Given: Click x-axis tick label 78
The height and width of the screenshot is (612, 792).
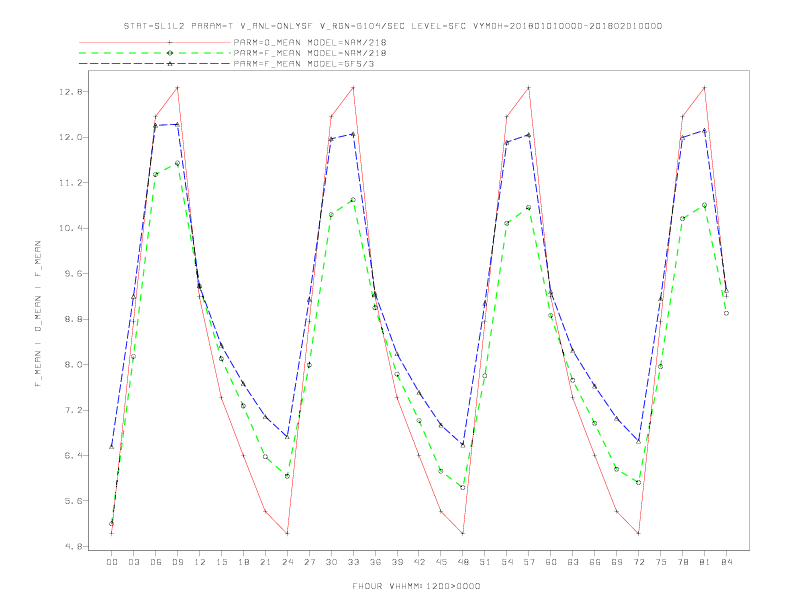Looking at the screenshot, I should point(683,562).
